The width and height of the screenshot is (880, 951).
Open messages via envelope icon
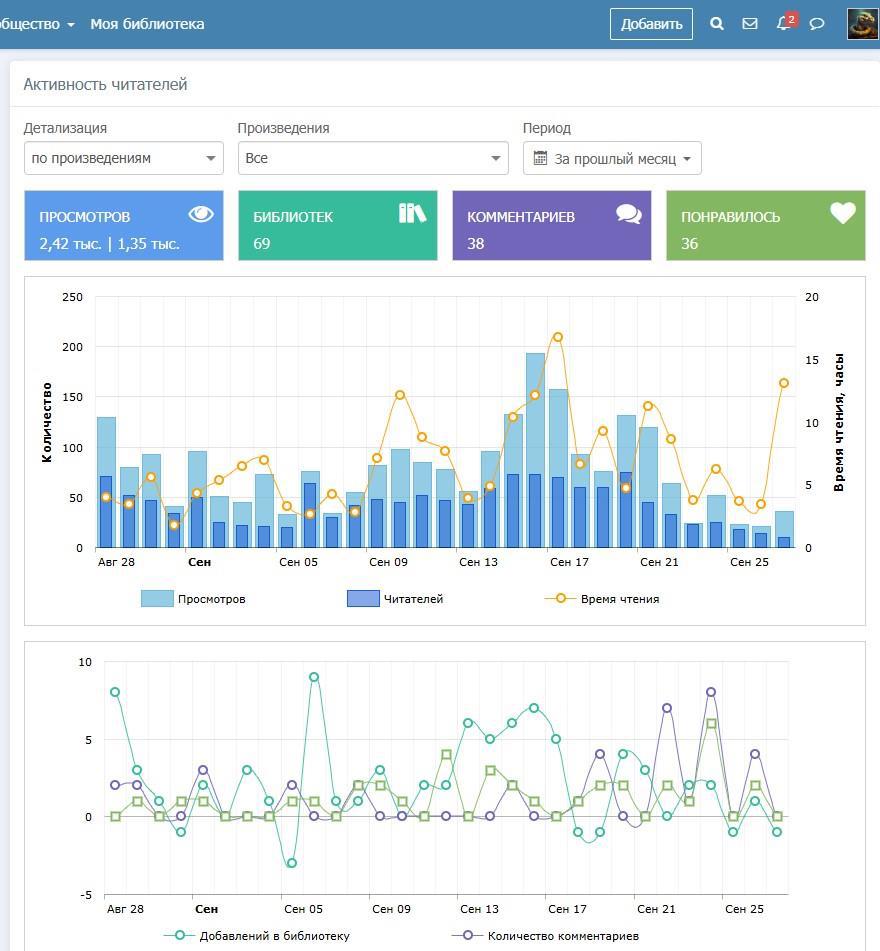click(750, 24)
